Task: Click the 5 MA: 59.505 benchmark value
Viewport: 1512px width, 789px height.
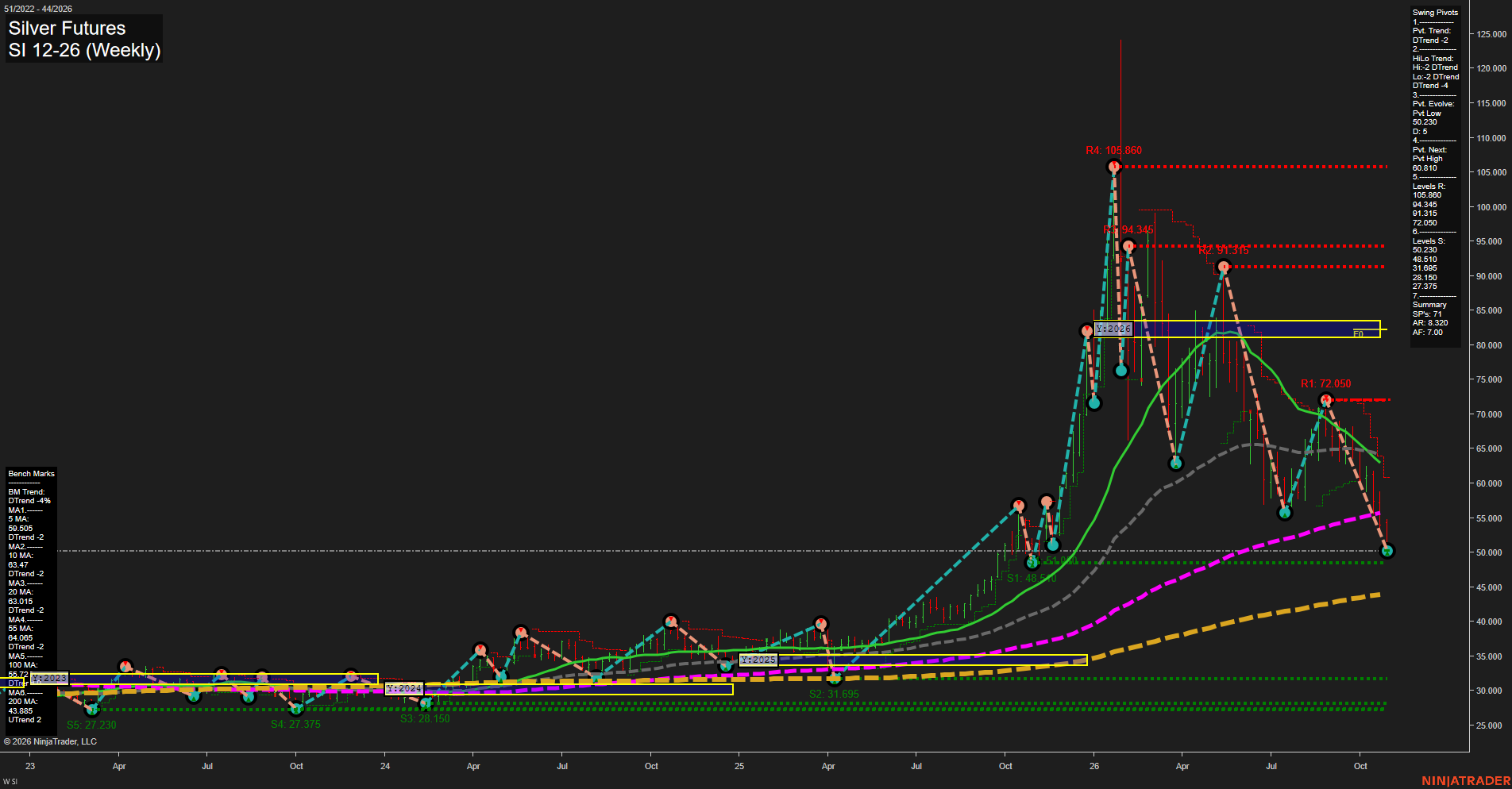Action: point(21,524)
